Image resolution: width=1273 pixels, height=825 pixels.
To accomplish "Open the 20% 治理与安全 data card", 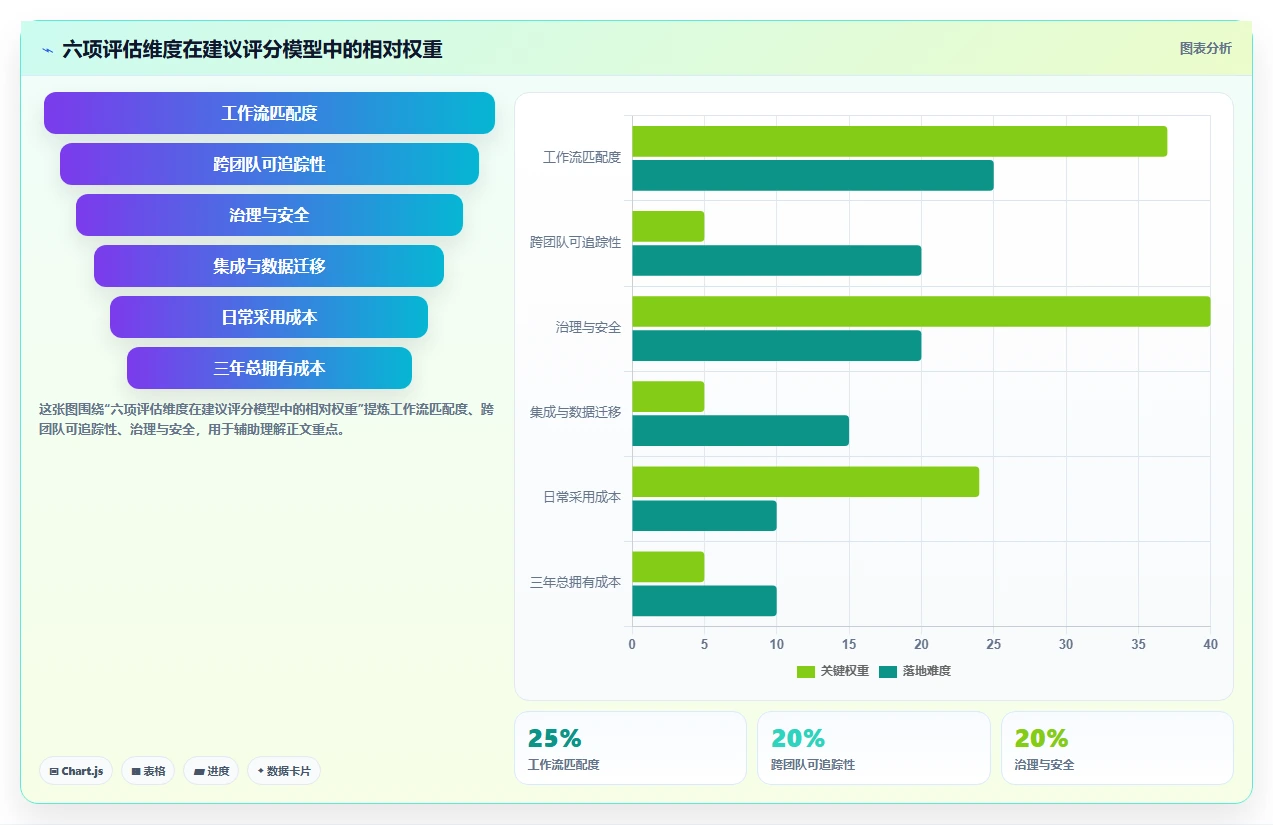I will (x=1117, y=748).
